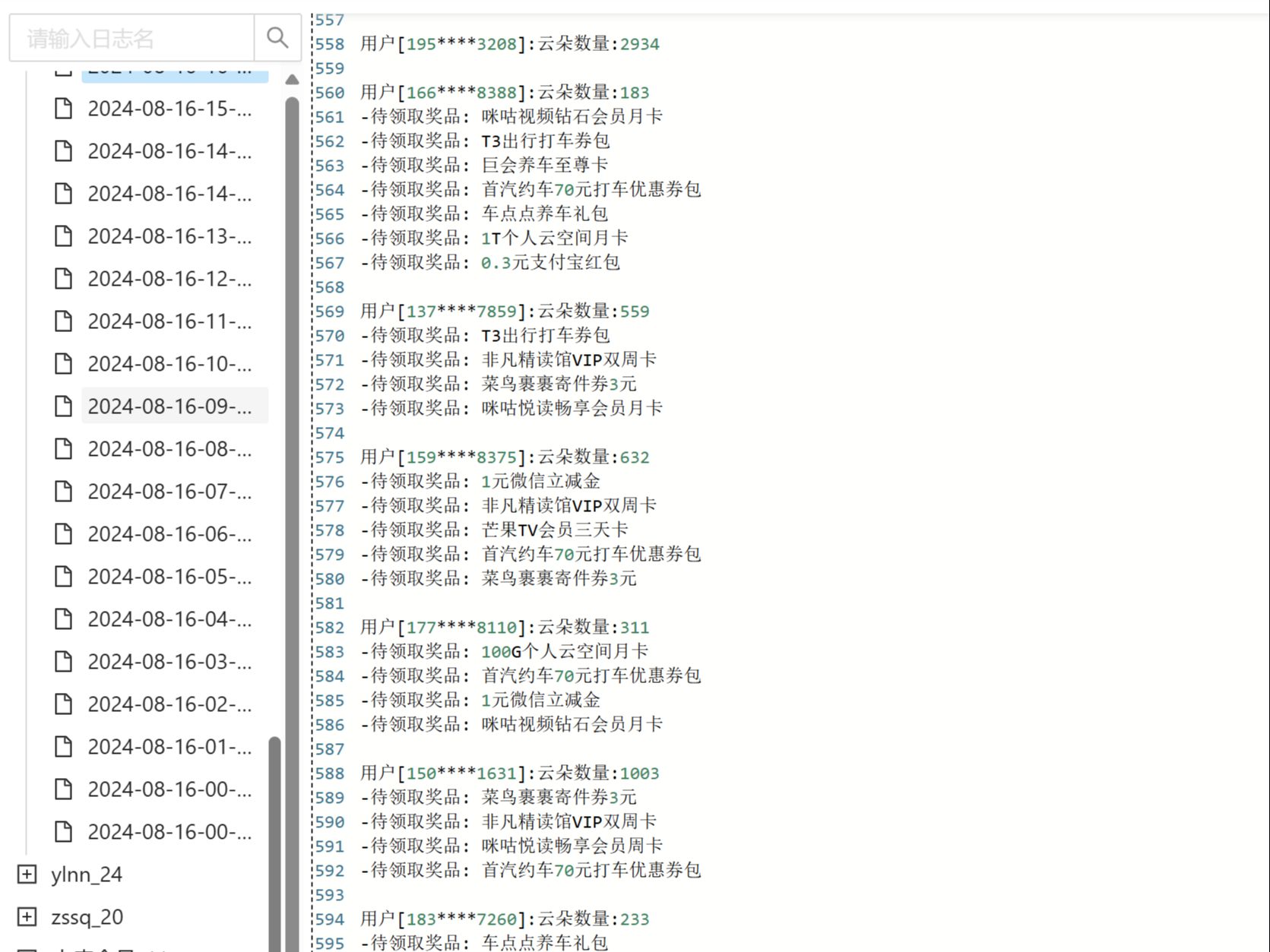Viewport: 1270px width, 952px height.
Task: Click line 561 咪咕视频钻石会员月卡
Action: (x=511, y=117)
